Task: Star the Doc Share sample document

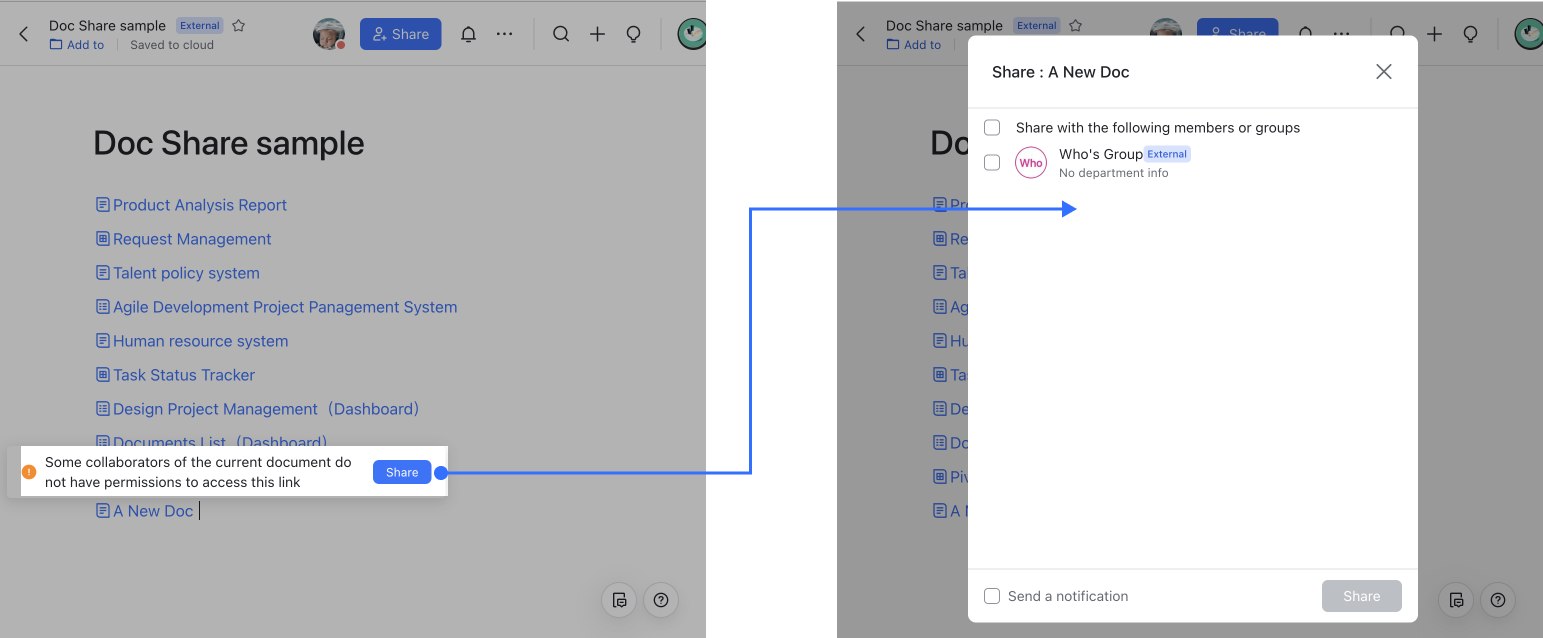Action: coord(238,25)
